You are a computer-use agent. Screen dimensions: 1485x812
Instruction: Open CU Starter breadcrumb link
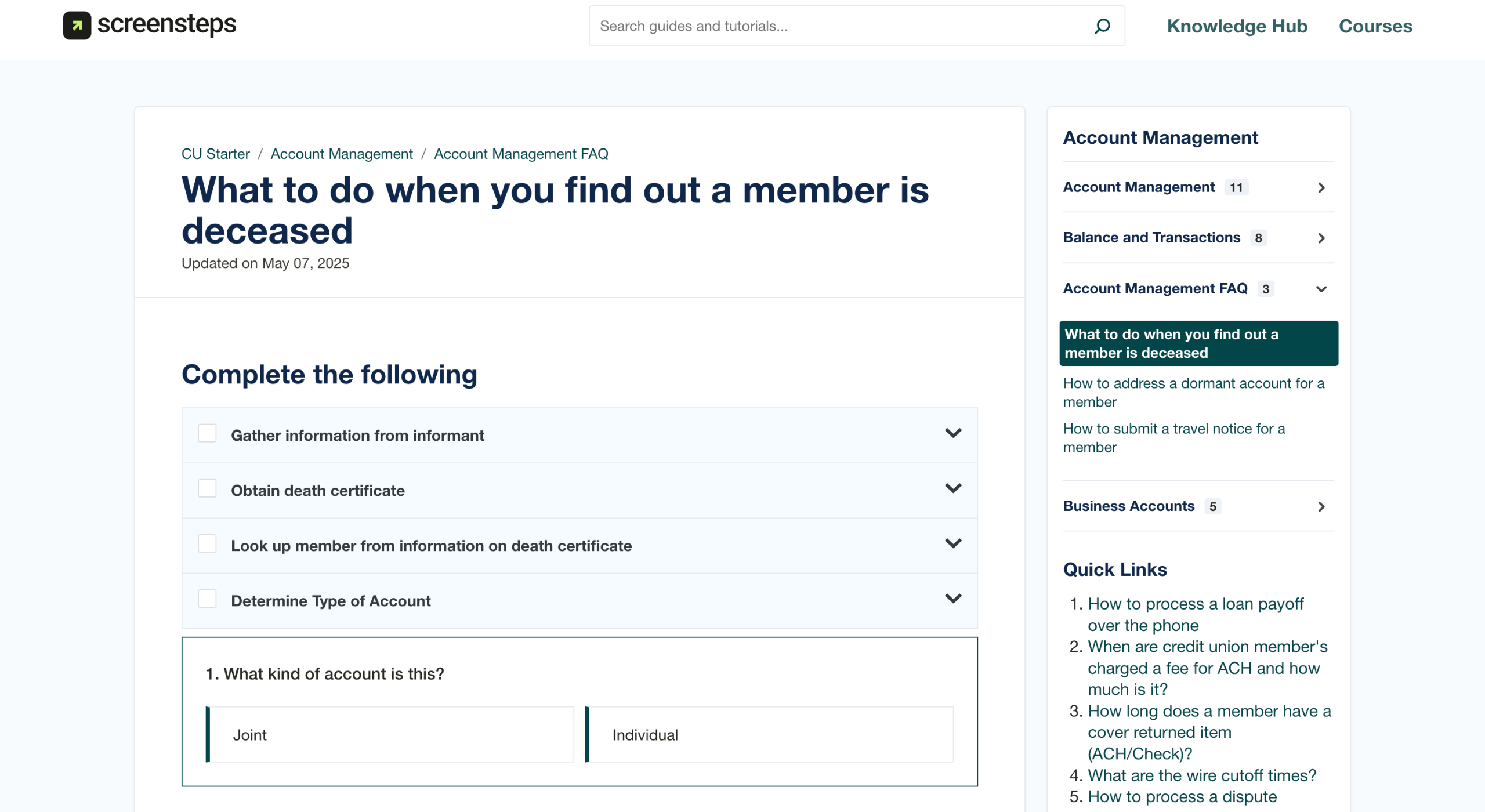tap(215, 154)
